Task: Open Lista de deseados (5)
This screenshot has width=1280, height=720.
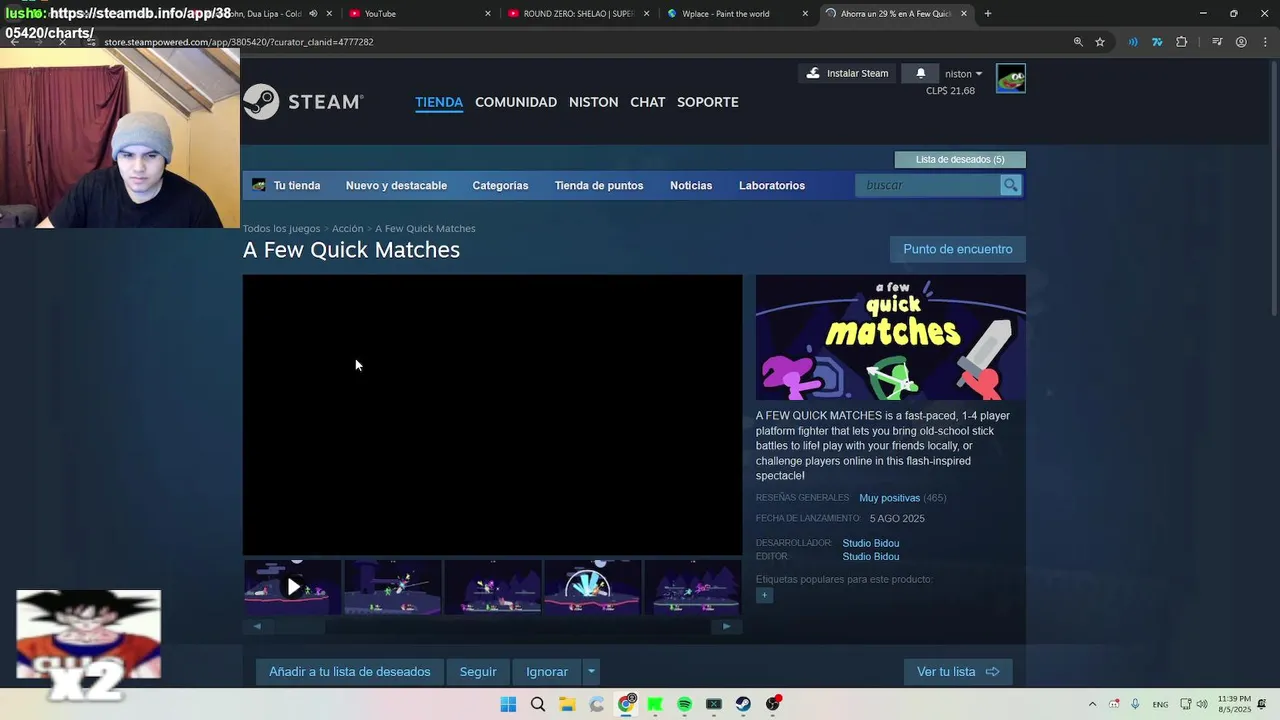Action: (x=960, y=159)
